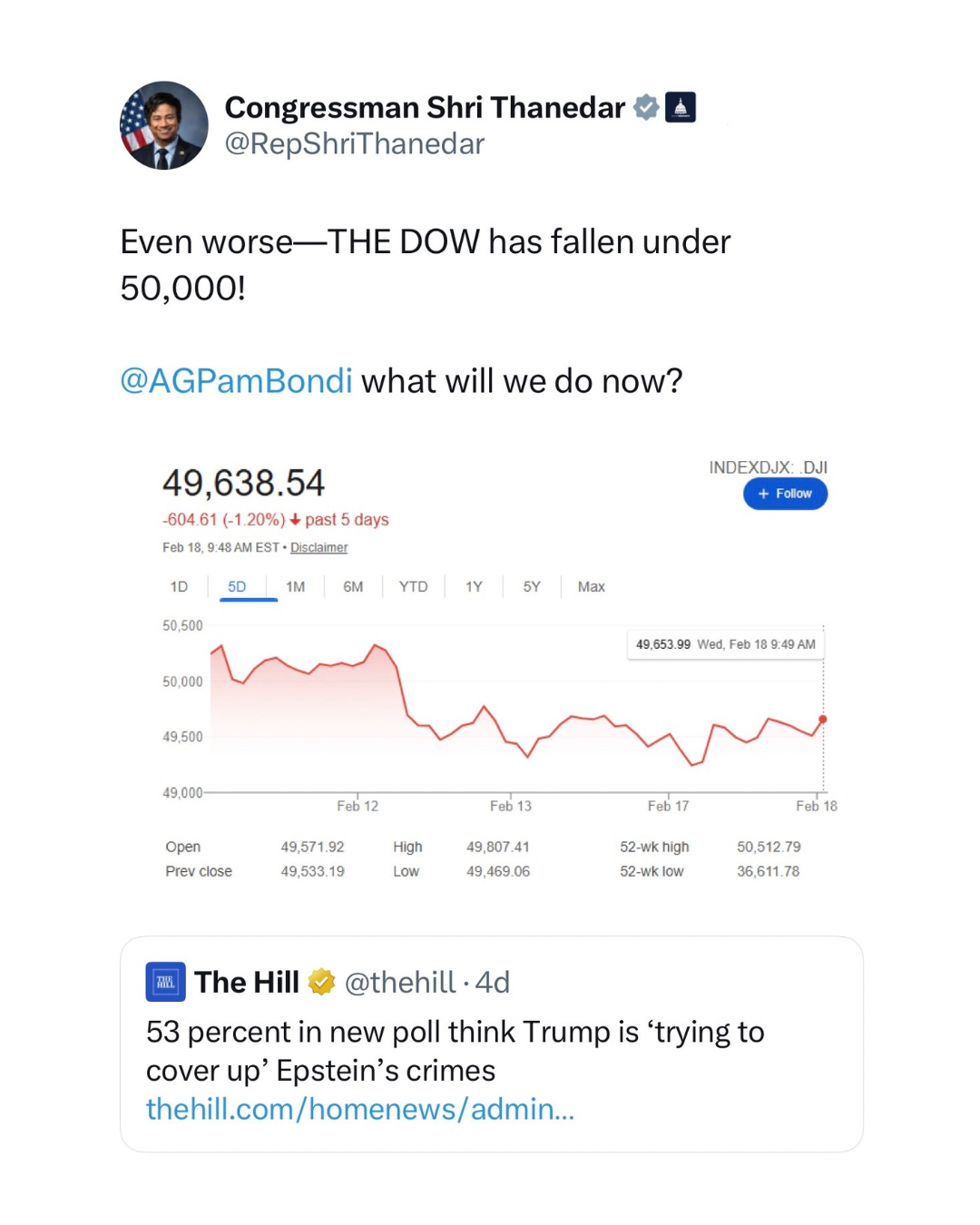Click The Hill's square logo avatar
This screenshot has height=1225, width=980.
[166, 982]
